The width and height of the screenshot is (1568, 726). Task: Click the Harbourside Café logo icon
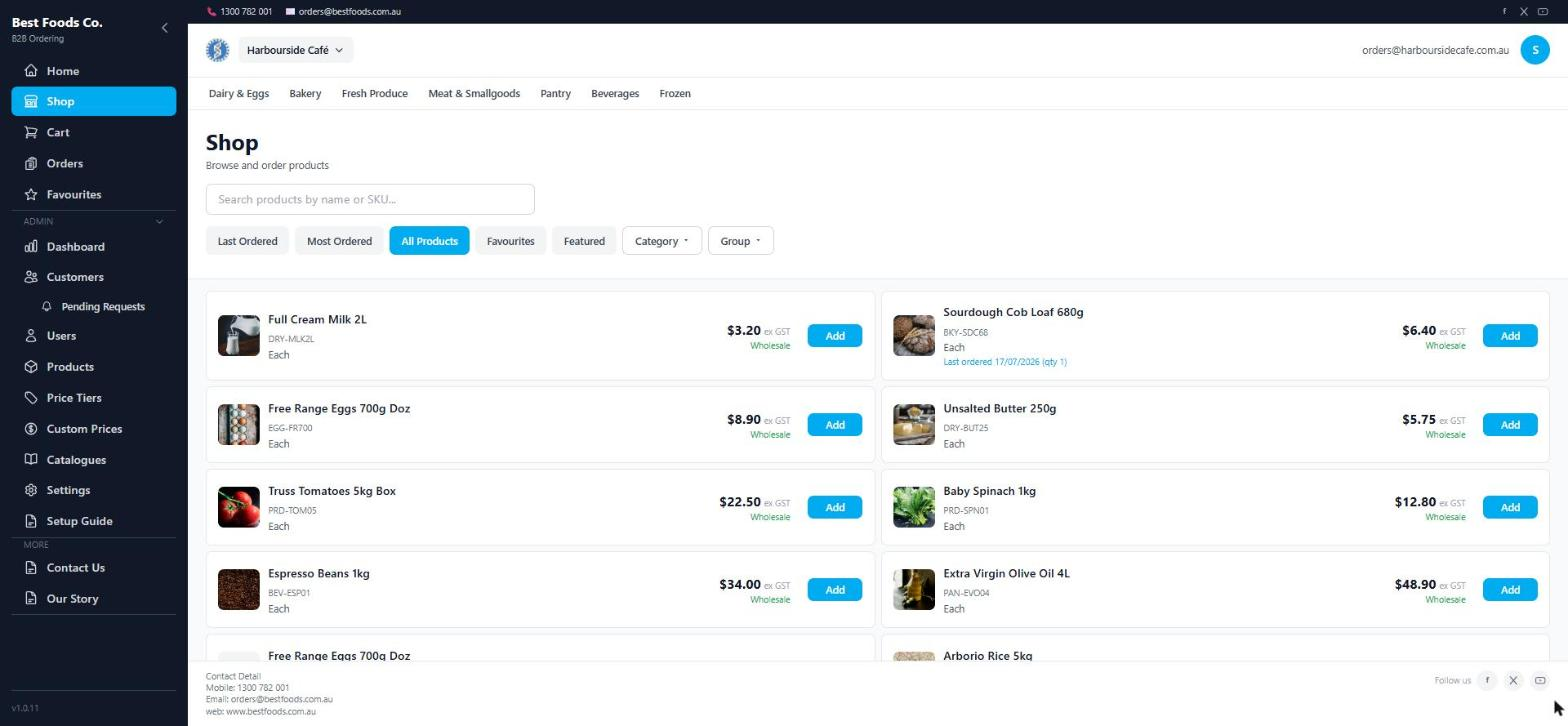(x=217, y=50)
